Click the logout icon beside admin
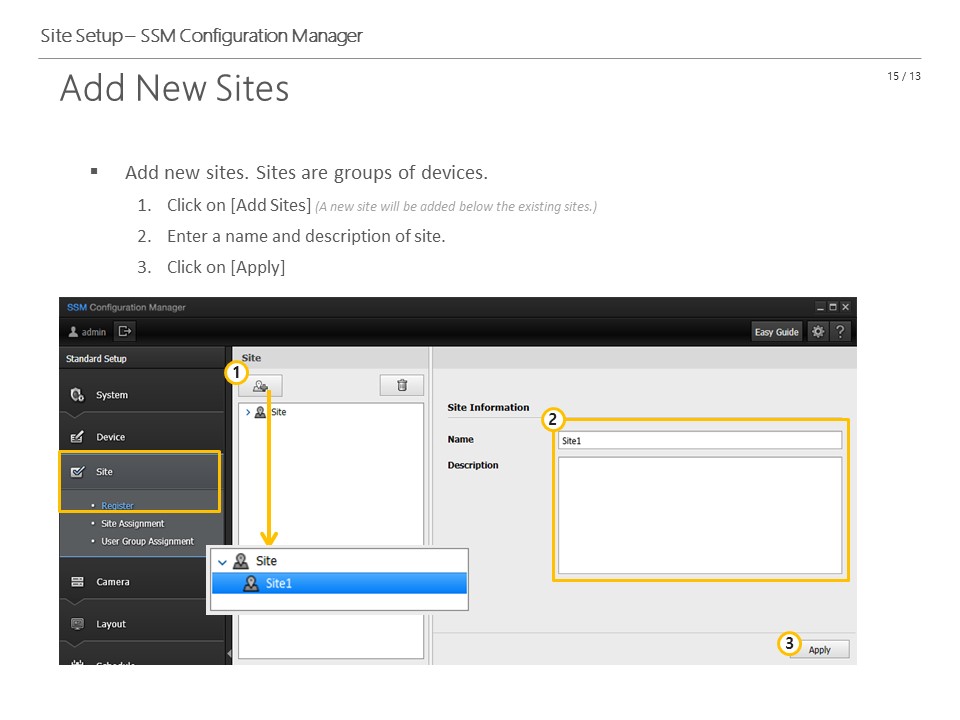960x720 pixels. tap(125, 331)
